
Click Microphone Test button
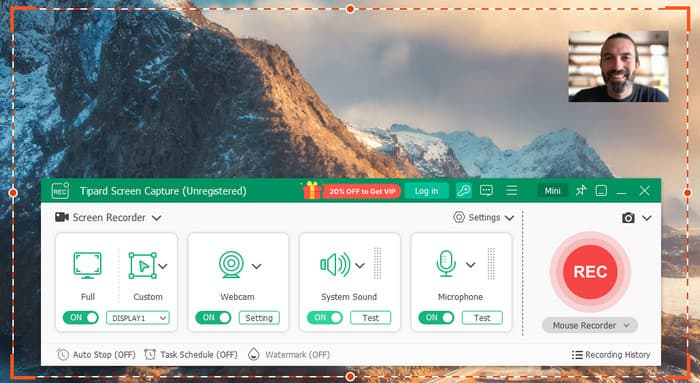[x=482, y=318]
